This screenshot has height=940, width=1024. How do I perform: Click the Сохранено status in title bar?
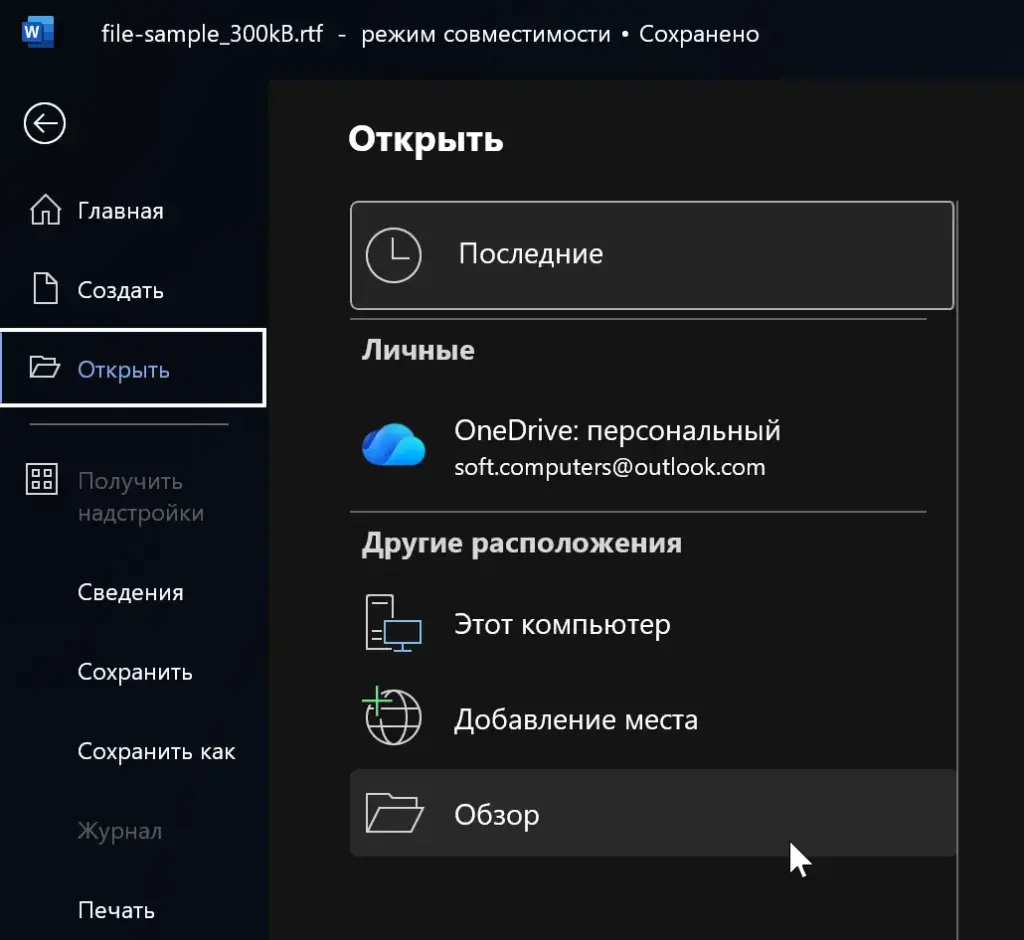click(699, 34)
